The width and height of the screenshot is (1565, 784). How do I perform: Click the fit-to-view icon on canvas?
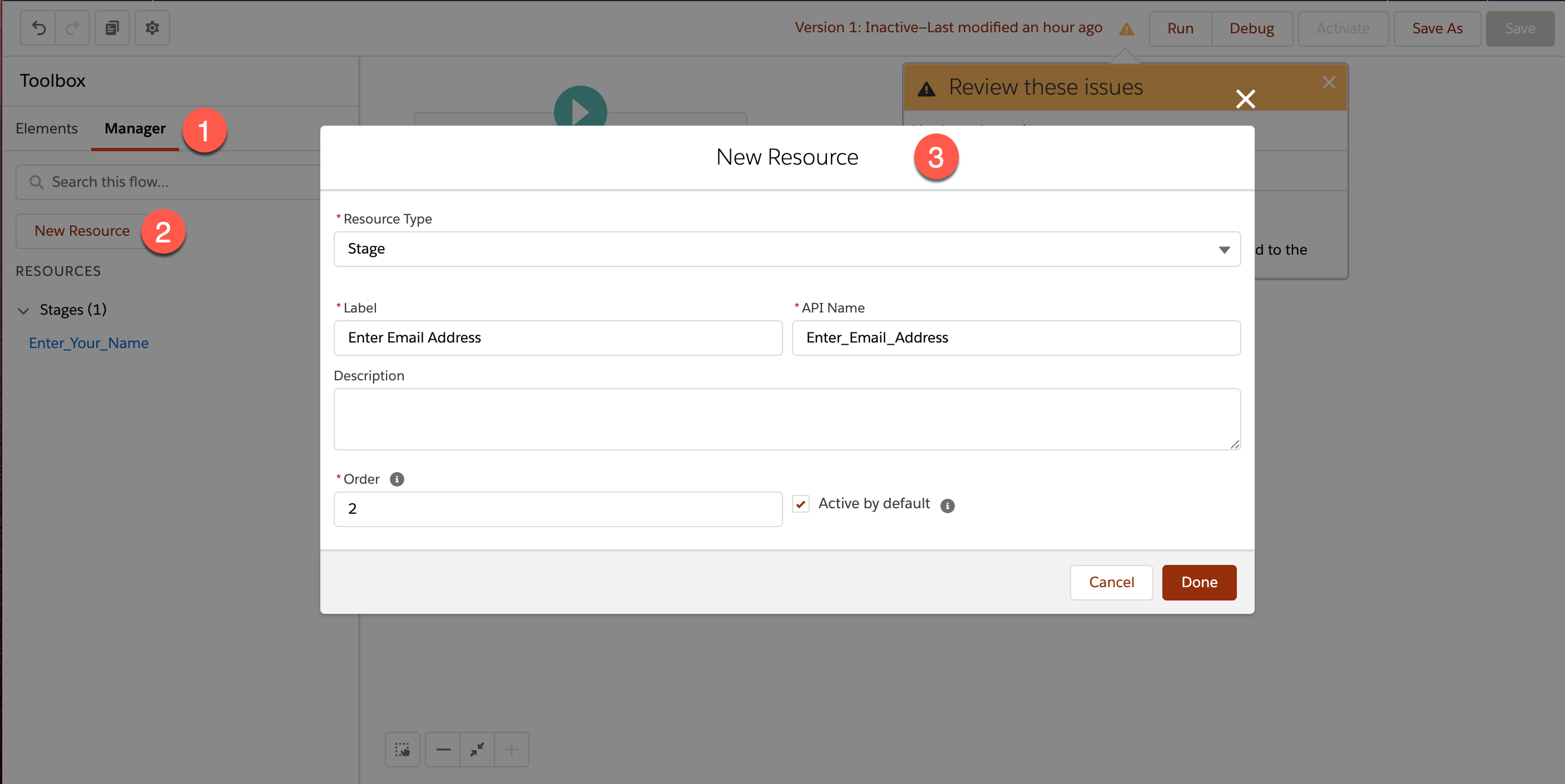pyautogui.click(x=477, y=750)
